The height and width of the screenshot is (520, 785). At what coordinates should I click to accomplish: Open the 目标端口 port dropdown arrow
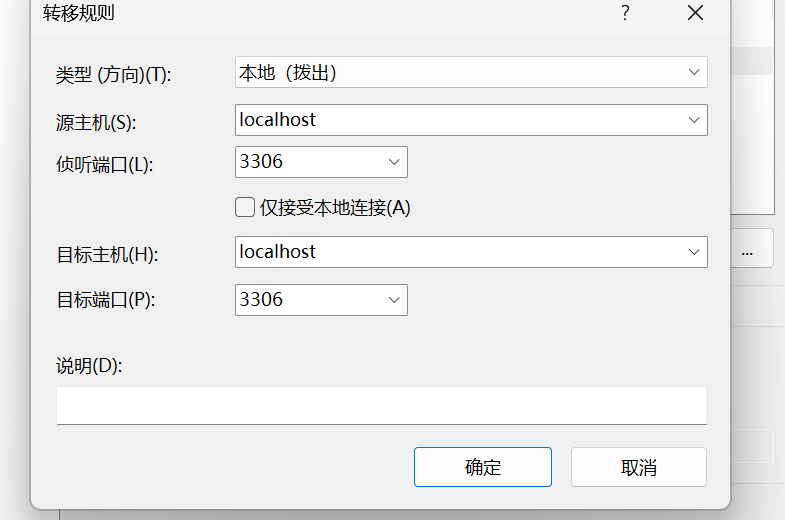pyautogui.click(x=394, y=300)
